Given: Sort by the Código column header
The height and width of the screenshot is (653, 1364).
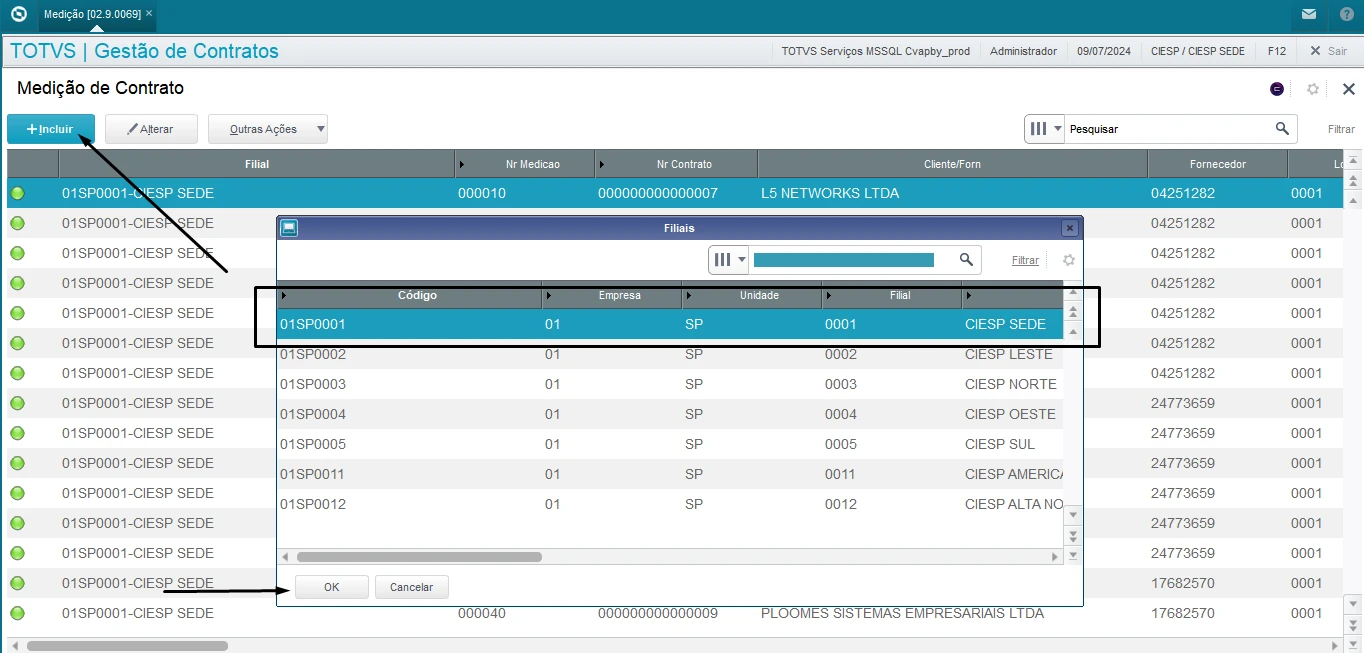Looking at the screenshot, I should click(417, 295).
